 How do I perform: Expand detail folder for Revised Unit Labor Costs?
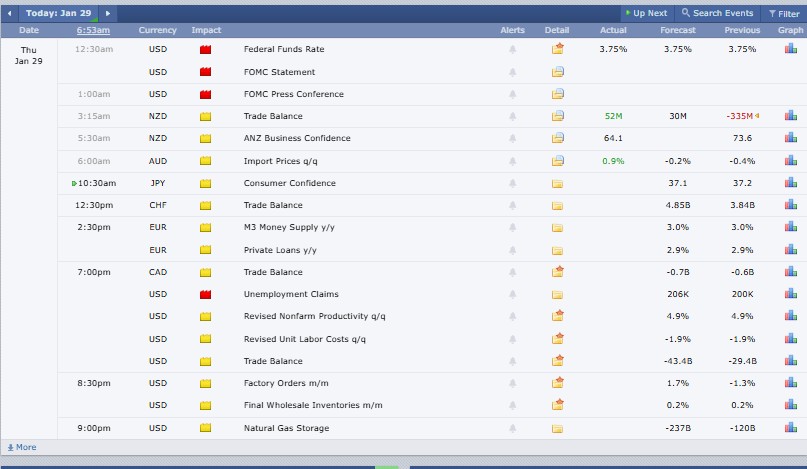point(557,339)
